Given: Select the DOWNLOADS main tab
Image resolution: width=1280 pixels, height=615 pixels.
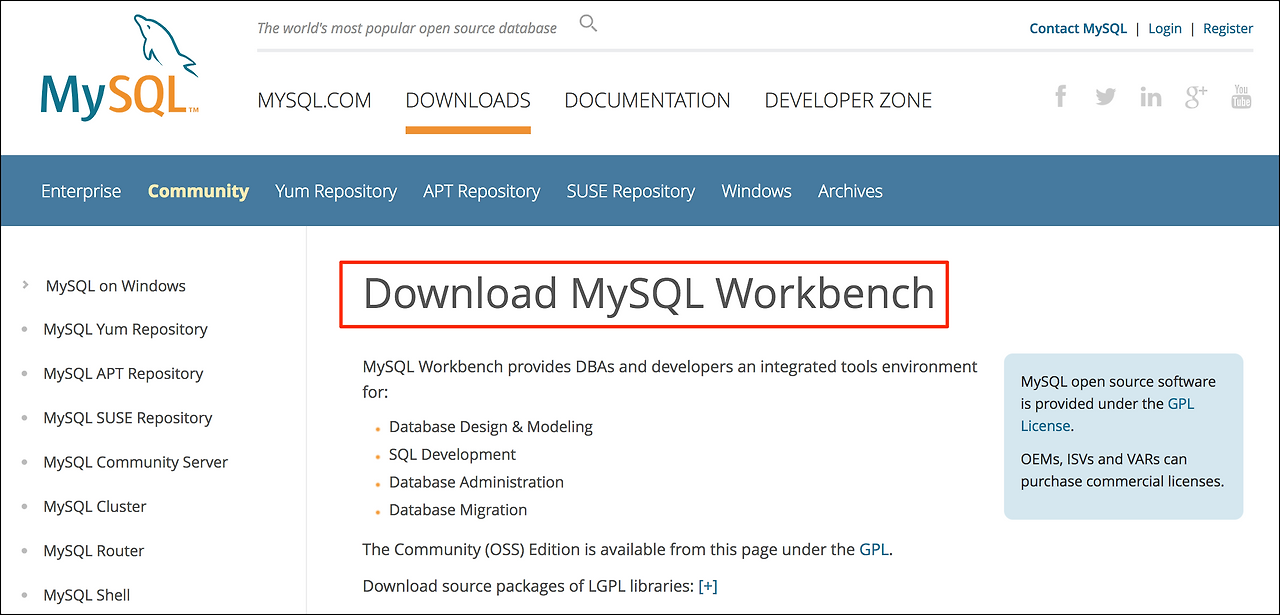Looking at the screenshot, I should click(x=468, y=100).
